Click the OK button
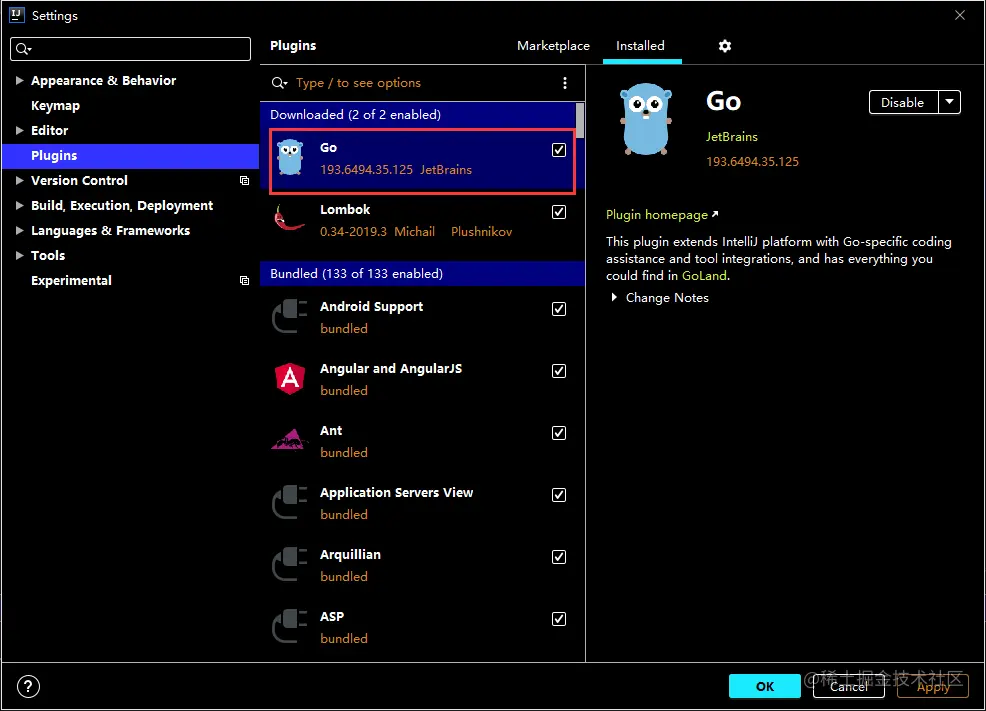986x711 pixels. click(765, 686)
